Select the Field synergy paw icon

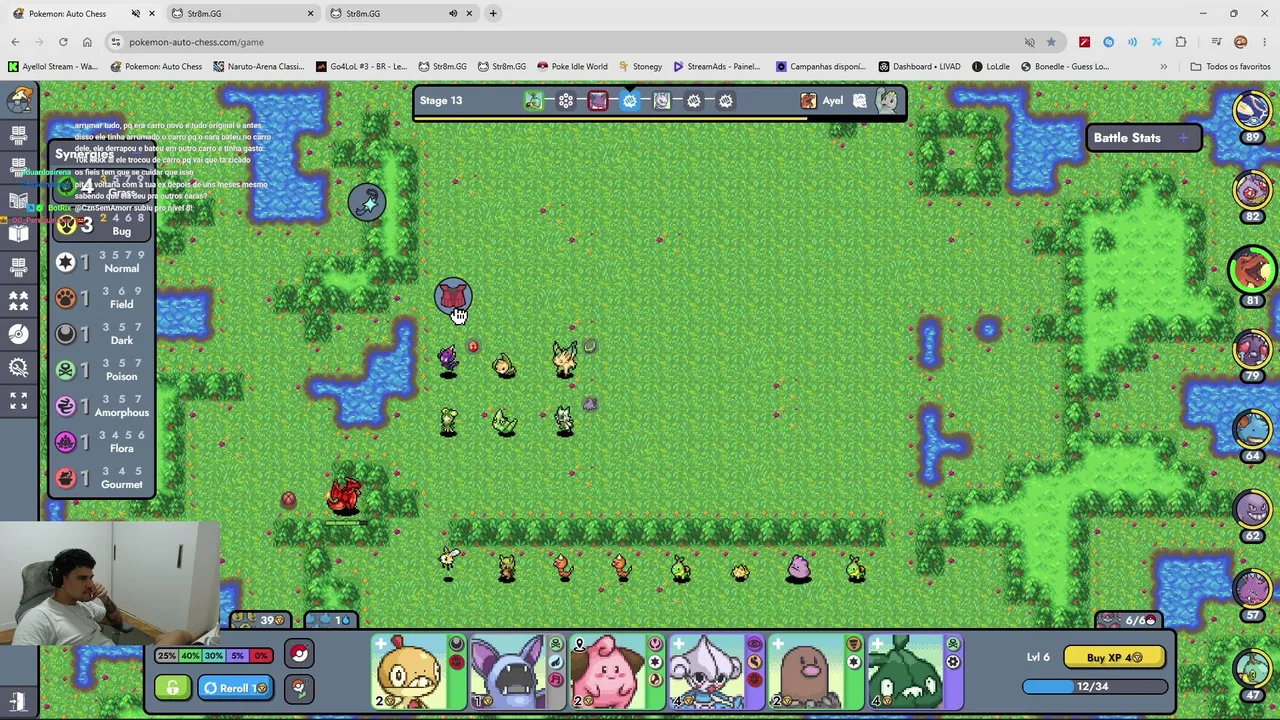(66, 298)
